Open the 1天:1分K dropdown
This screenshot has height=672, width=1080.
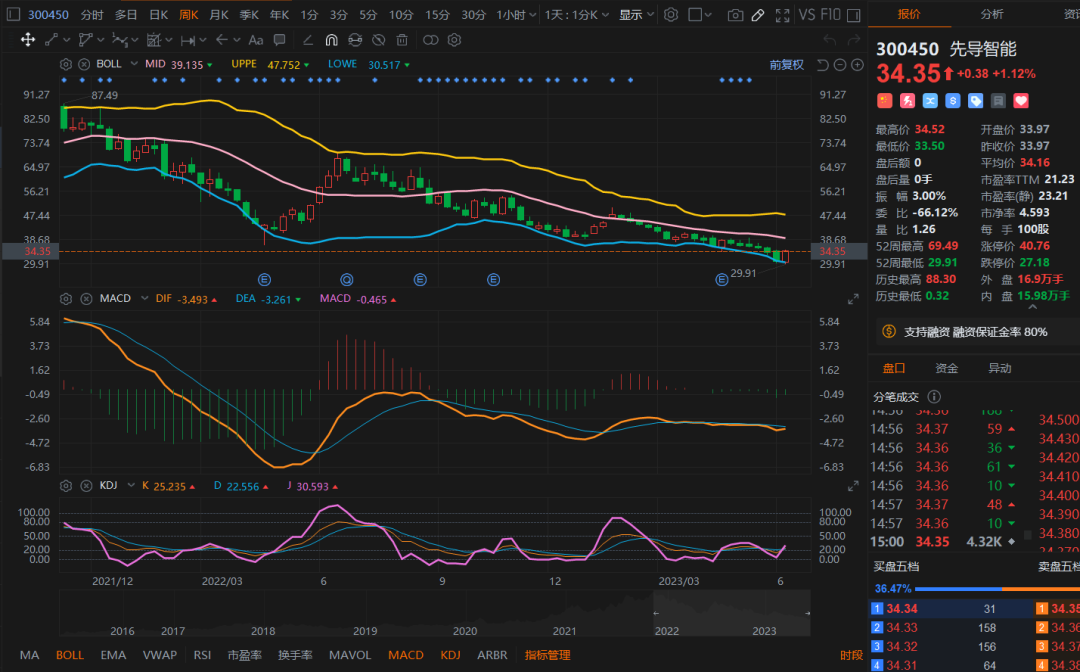[x=576, y=15]
